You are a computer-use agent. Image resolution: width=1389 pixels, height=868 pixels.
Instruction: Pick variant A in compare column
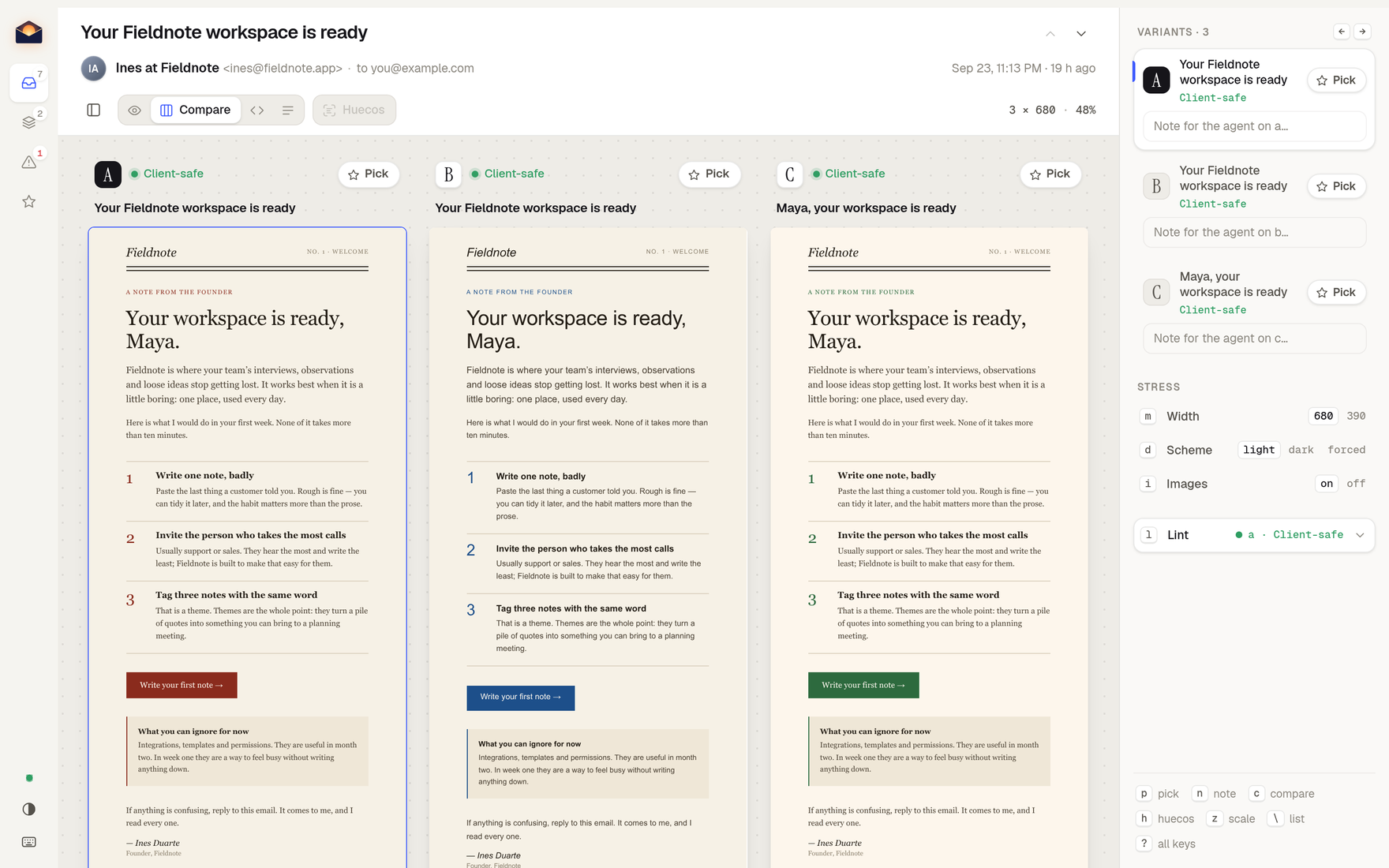click(x=369, y=174)
